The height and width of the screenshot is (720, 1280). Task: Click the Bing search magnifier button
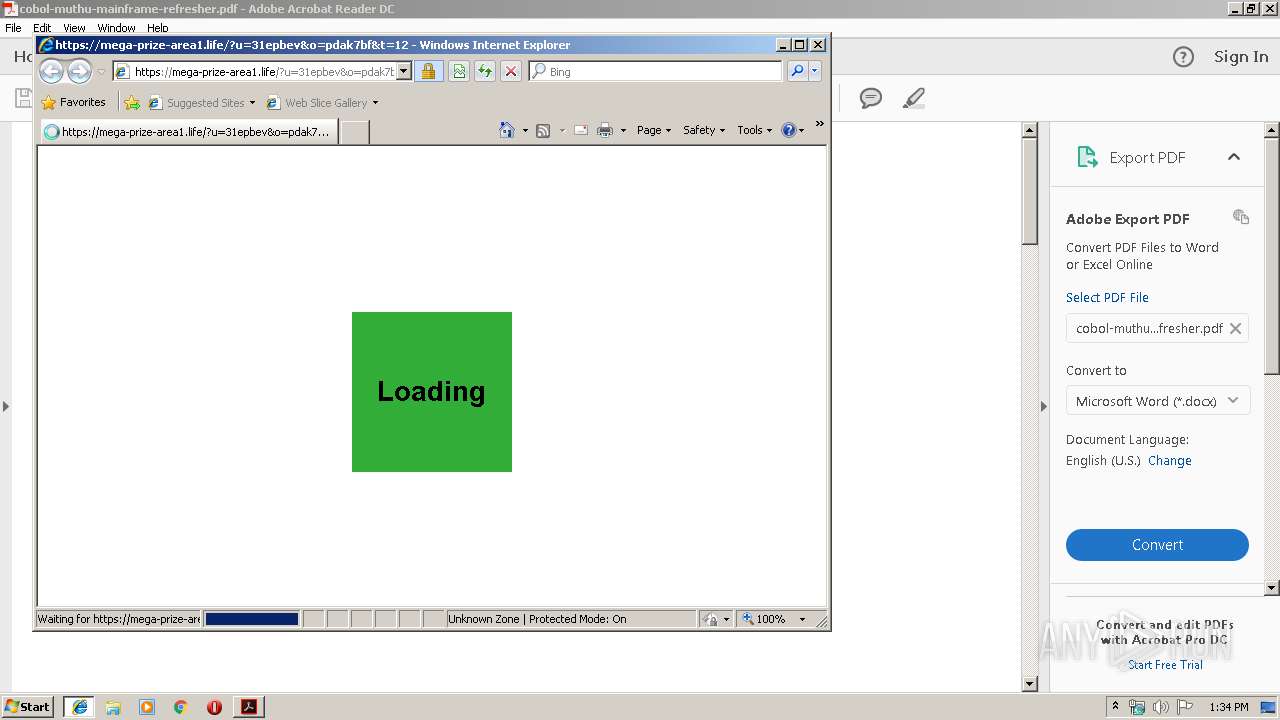pos(797,71)
